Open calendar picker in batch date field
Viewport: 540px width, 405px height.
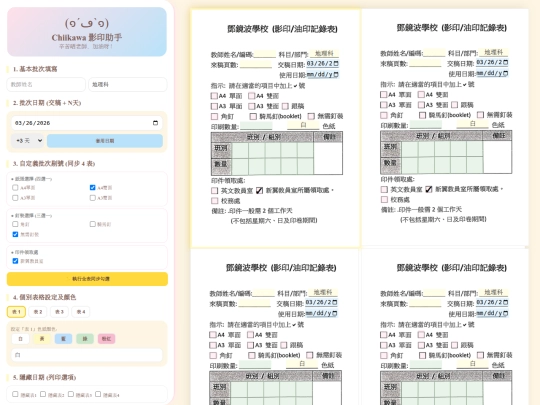click(x=155, y=123)
